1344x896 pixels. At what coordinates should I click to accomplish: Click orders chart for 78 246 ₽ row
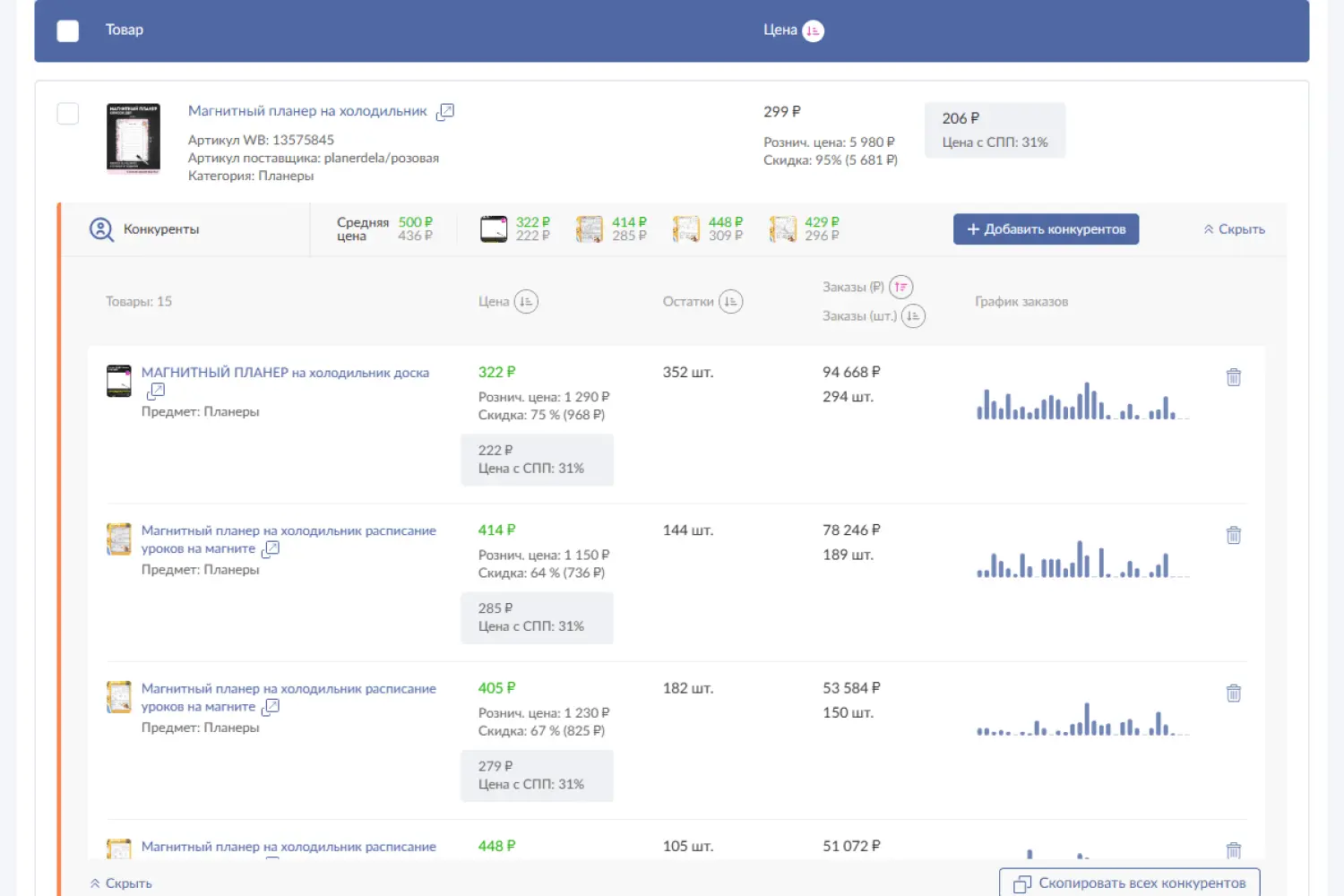tap(1082, 558)
